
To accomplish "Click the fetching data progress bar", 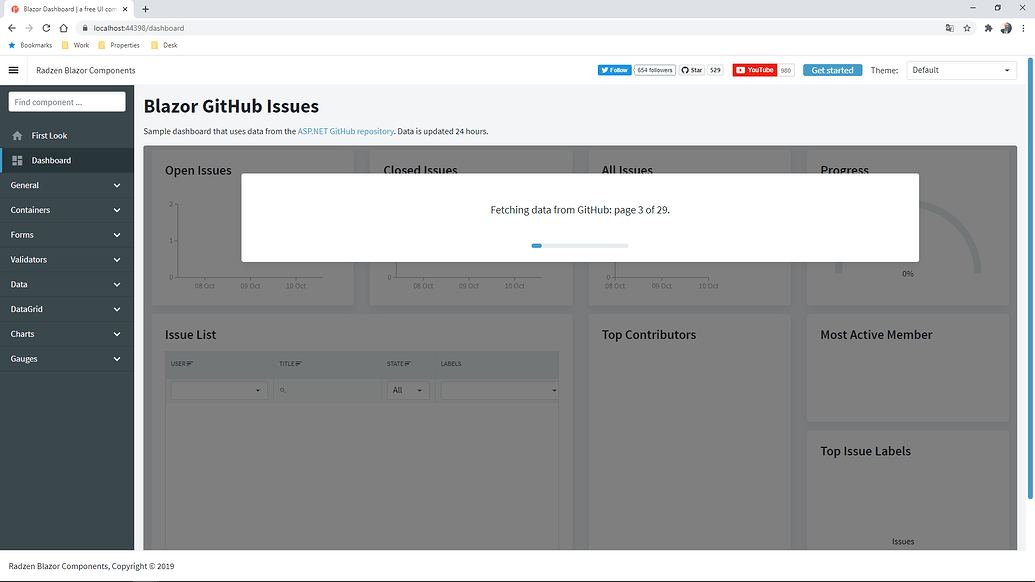I will pyautogui.click(x=579, y=245).
